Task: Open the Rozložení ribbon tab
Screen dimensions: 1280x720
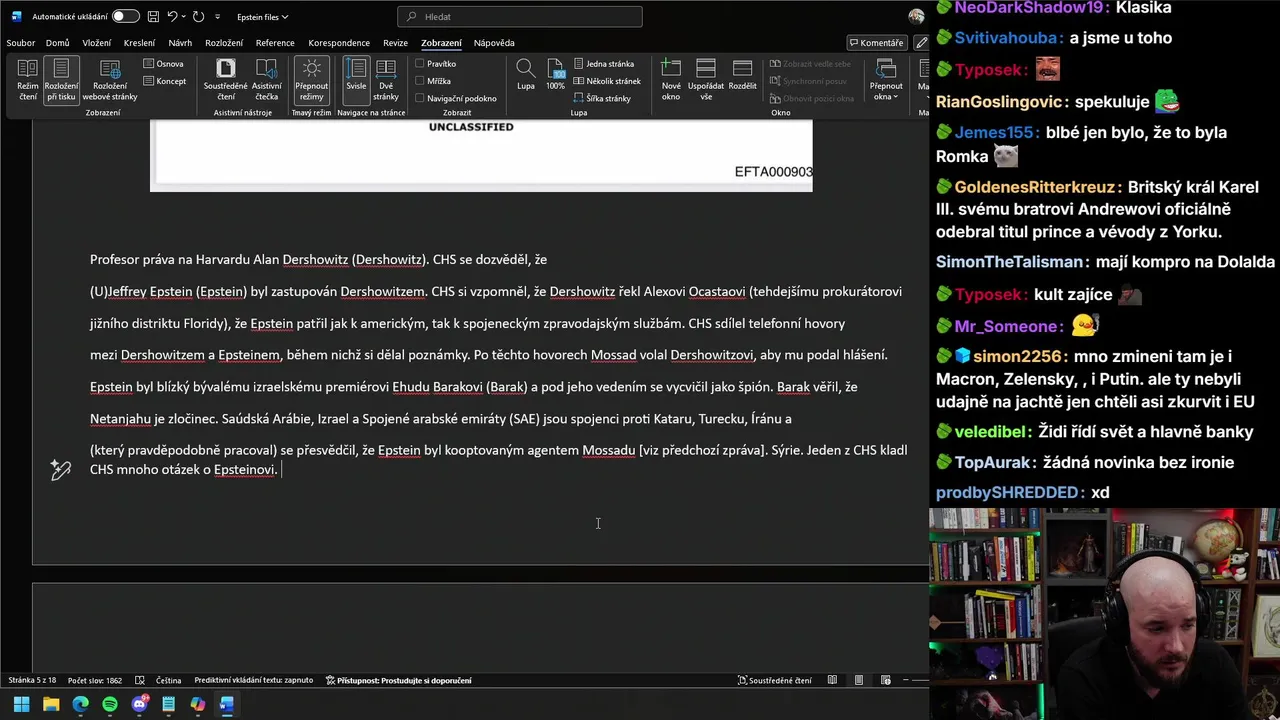Action: tap(224, 43)
